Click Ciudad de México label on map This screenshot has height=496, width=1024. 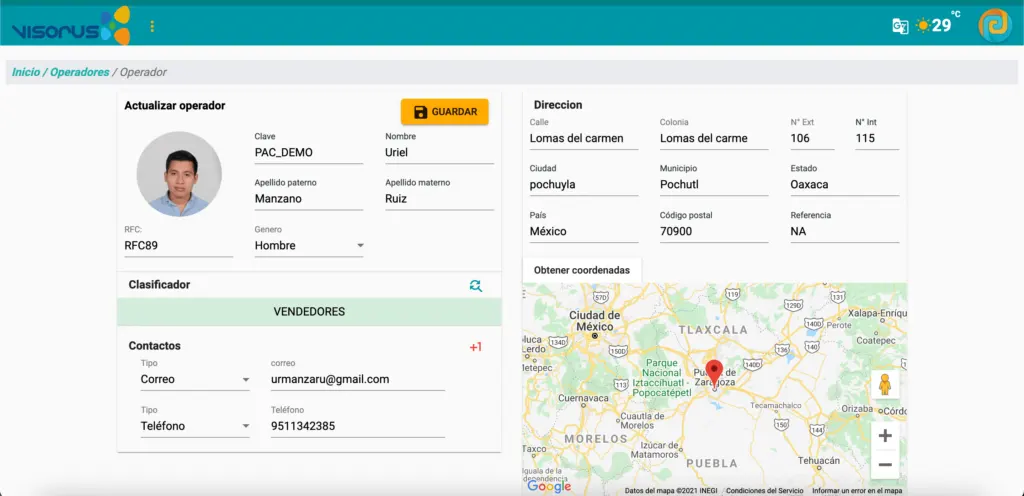pyautogui.click(x=592, y=320)
